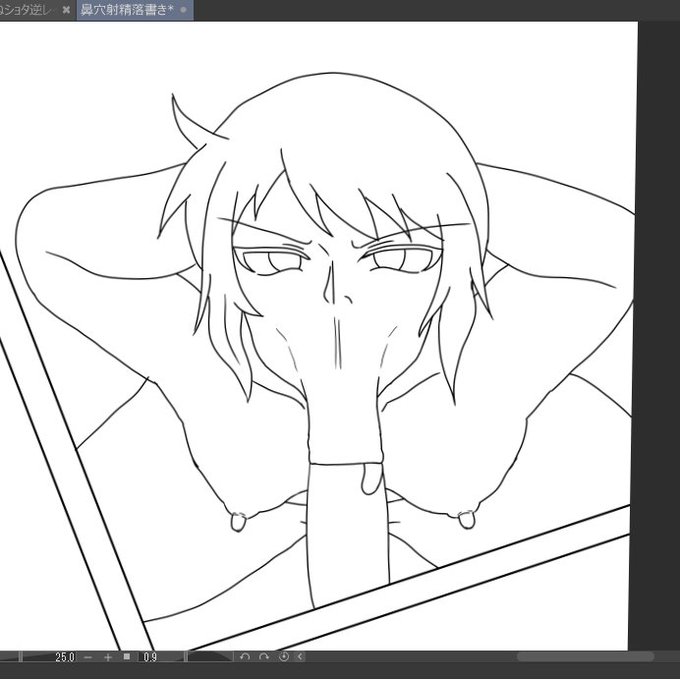The height and width of the screenshot is (680, 680).
Task: Select the 25.0 zoom value field
Action: pos(64,657)
